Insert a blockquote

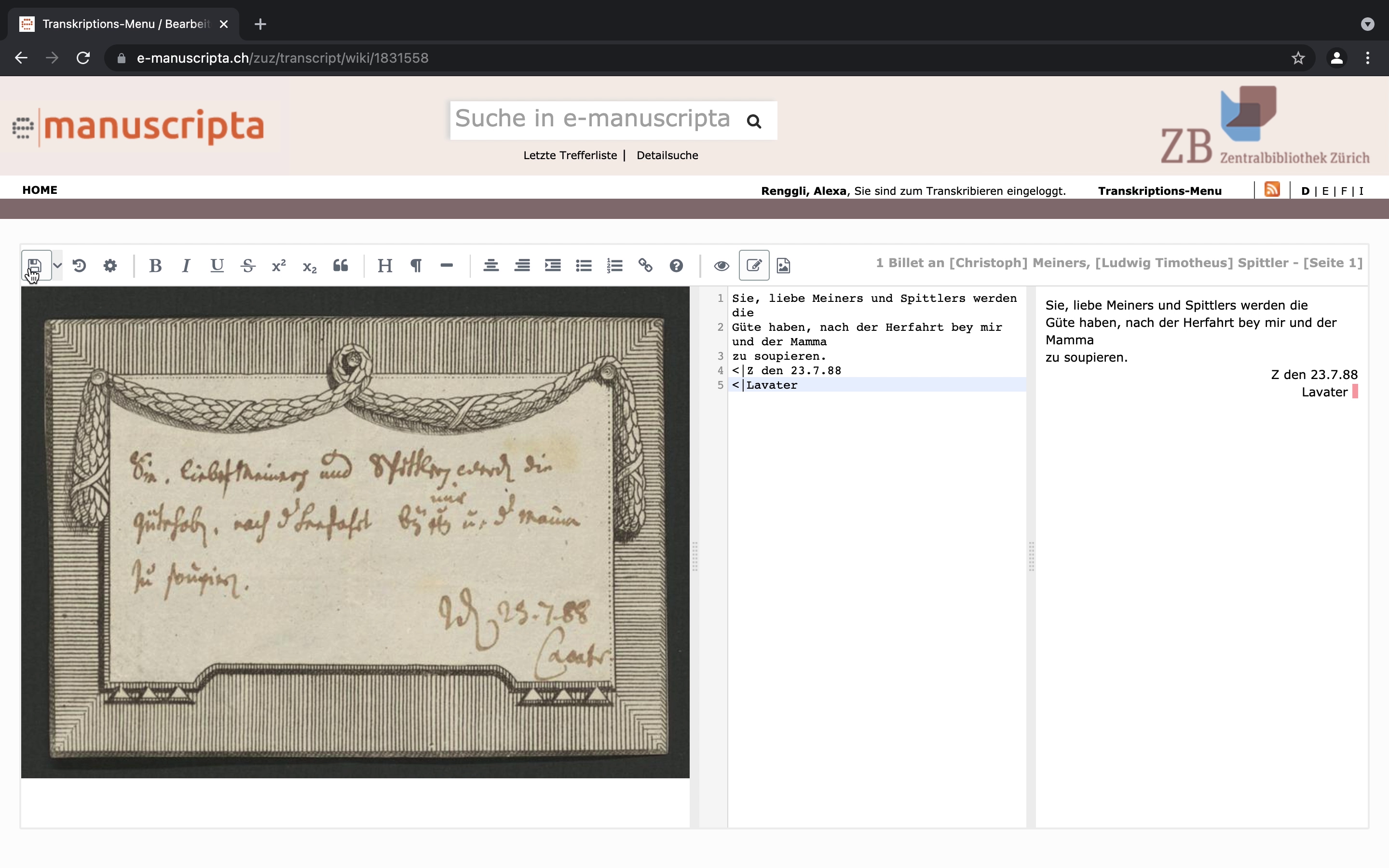tap(340, 265)
